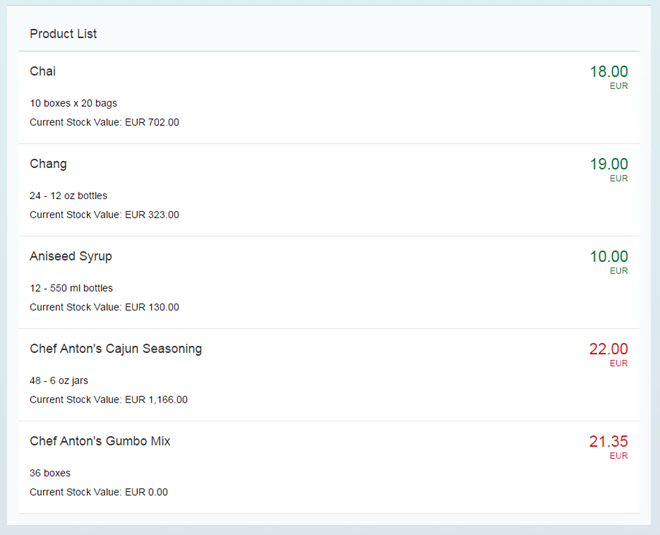Image resolution: width=660 pixels, height=535 pixels.
Task: Select Chef Anton's Gumbo Mix item
Action: tap(100, 441)
